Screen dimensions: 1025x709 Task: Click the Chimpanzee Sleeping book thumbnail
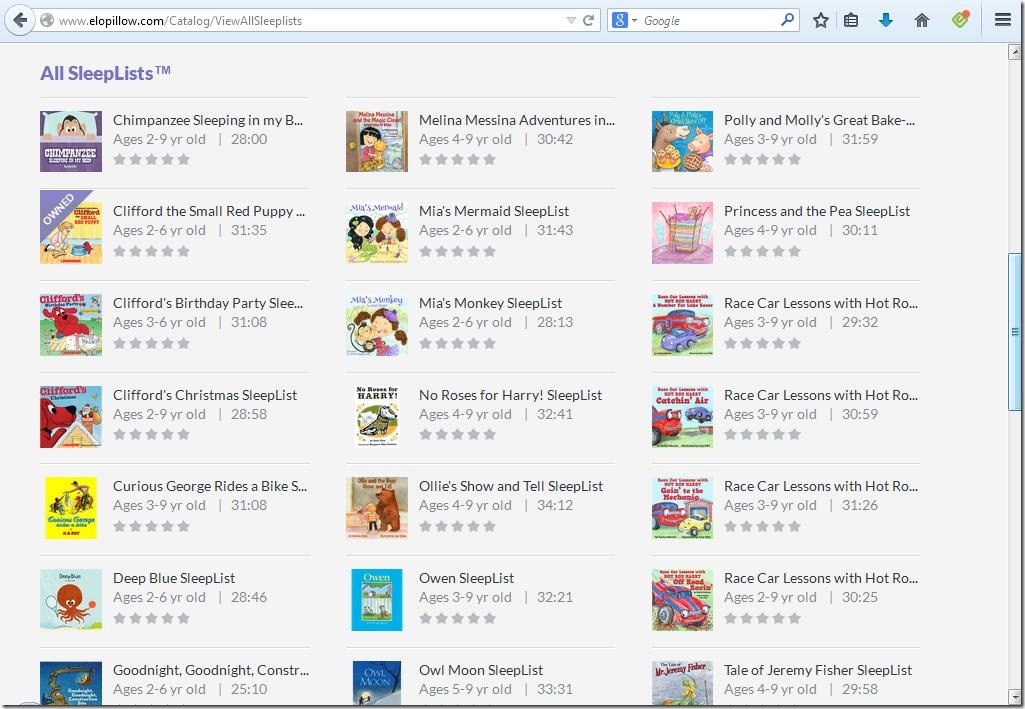tap(71, 140)
